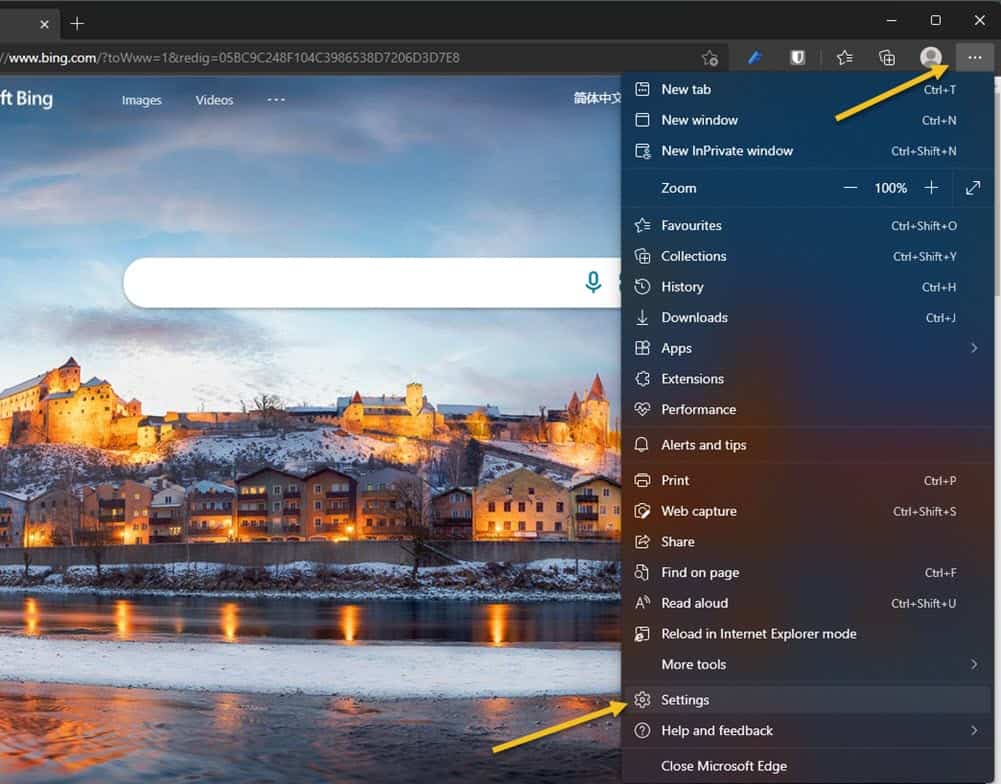Image resolution: width=1001 pixels, height=784 pixels.
Task: Click the Downloads arrow icon
Action: tap(642, 317)
